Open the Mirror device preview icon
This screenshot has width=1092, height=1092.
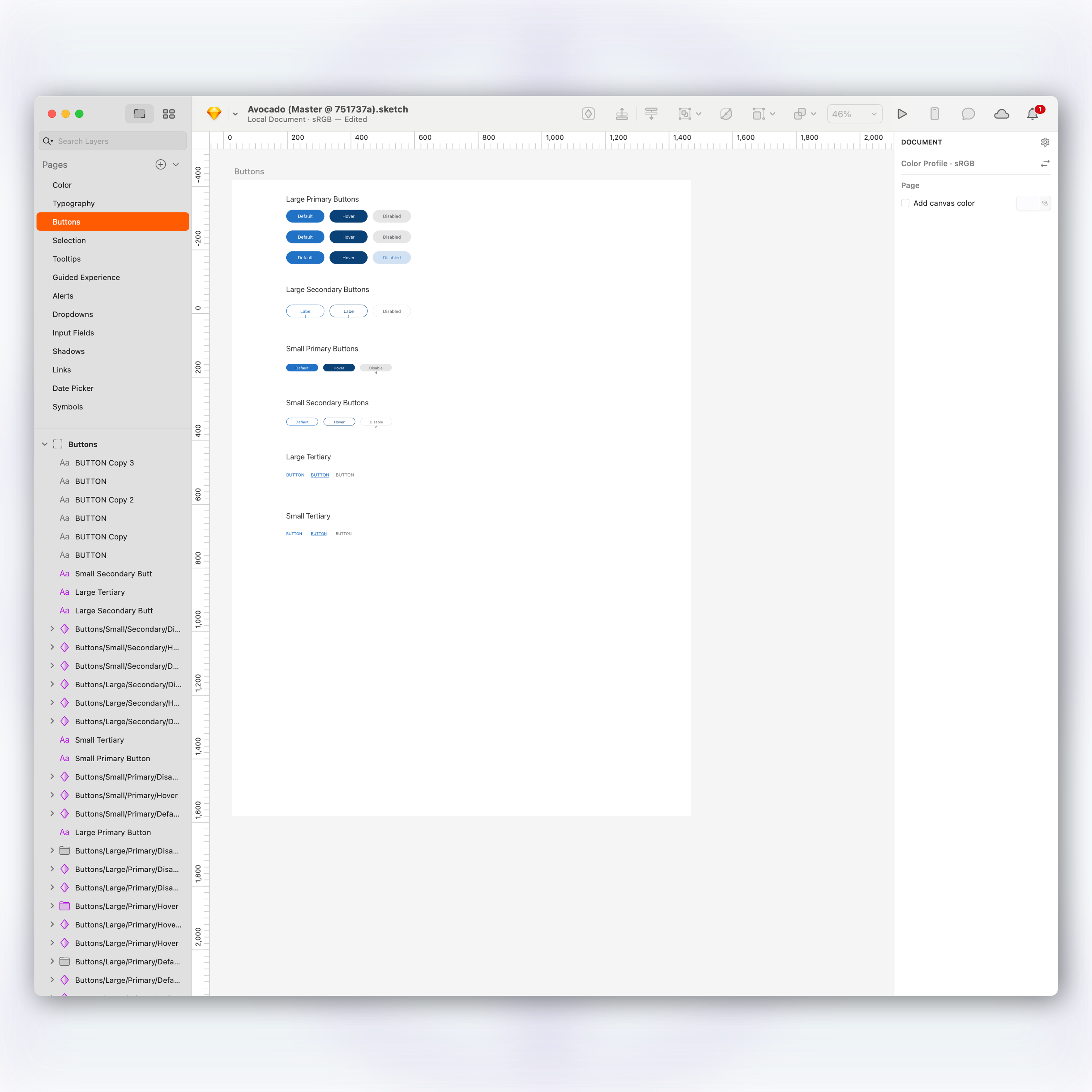pyautogui.click(x=934, y=114)
